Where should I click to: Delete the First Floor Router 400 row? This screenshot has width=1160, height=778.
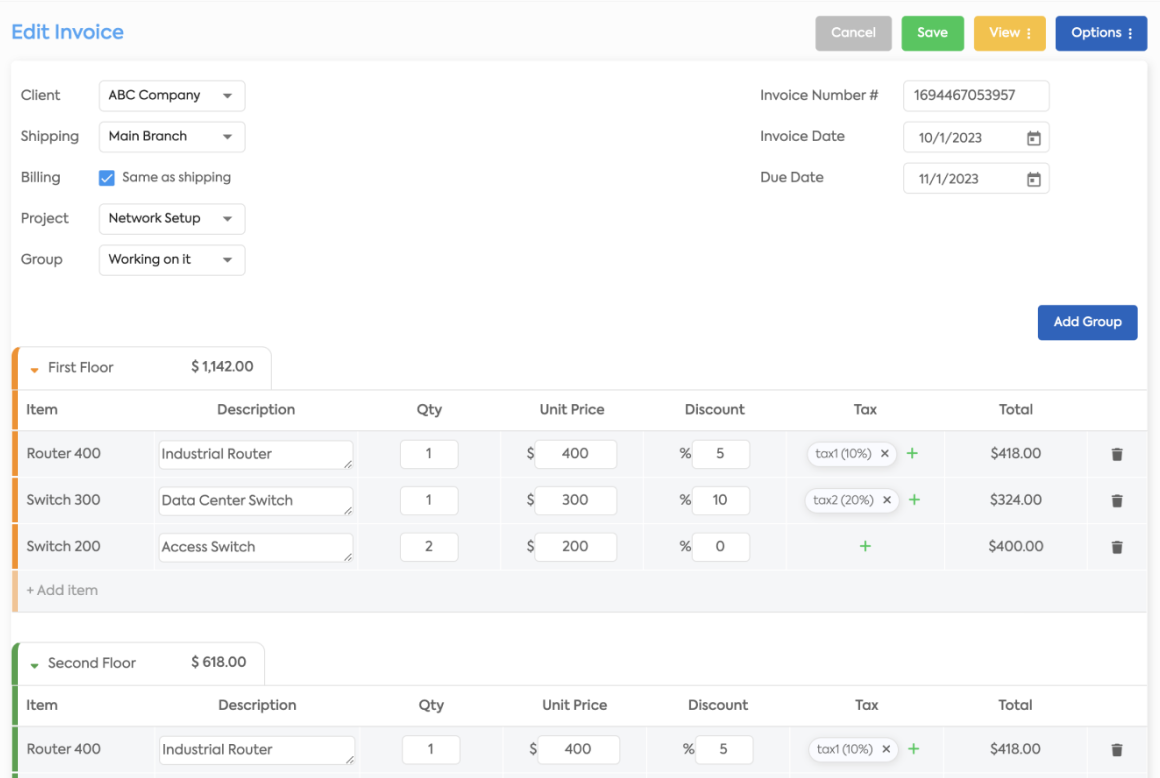pos(1116,454)
